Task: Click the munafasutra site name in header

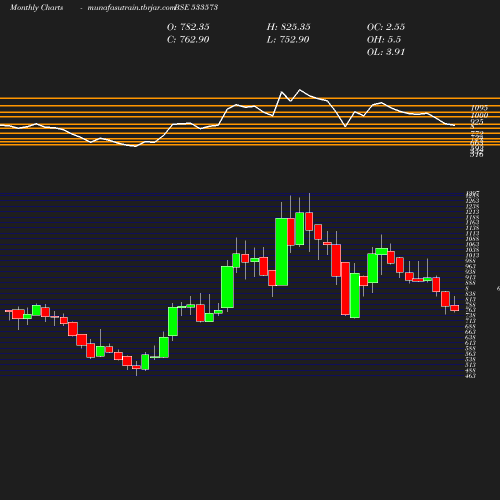Action: click(131, 8)
